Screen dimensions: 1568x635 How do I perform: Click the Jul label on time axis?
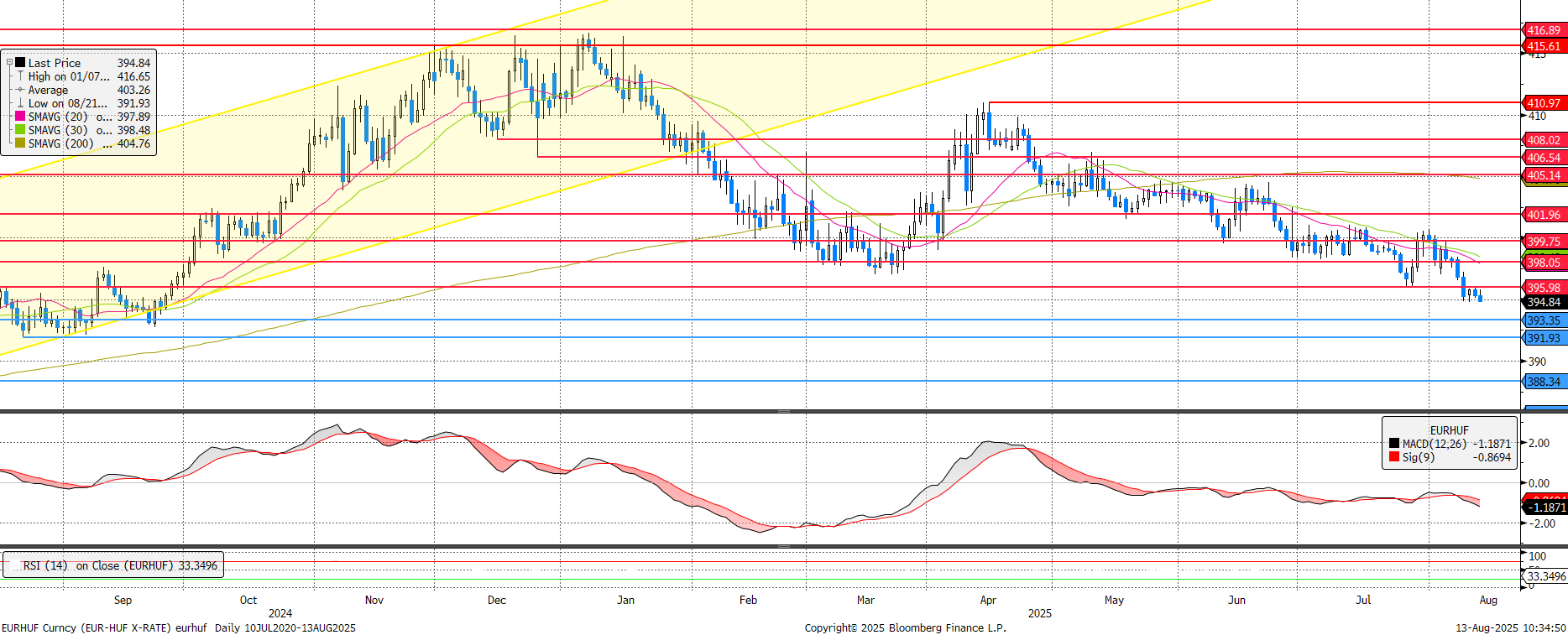1363,600
